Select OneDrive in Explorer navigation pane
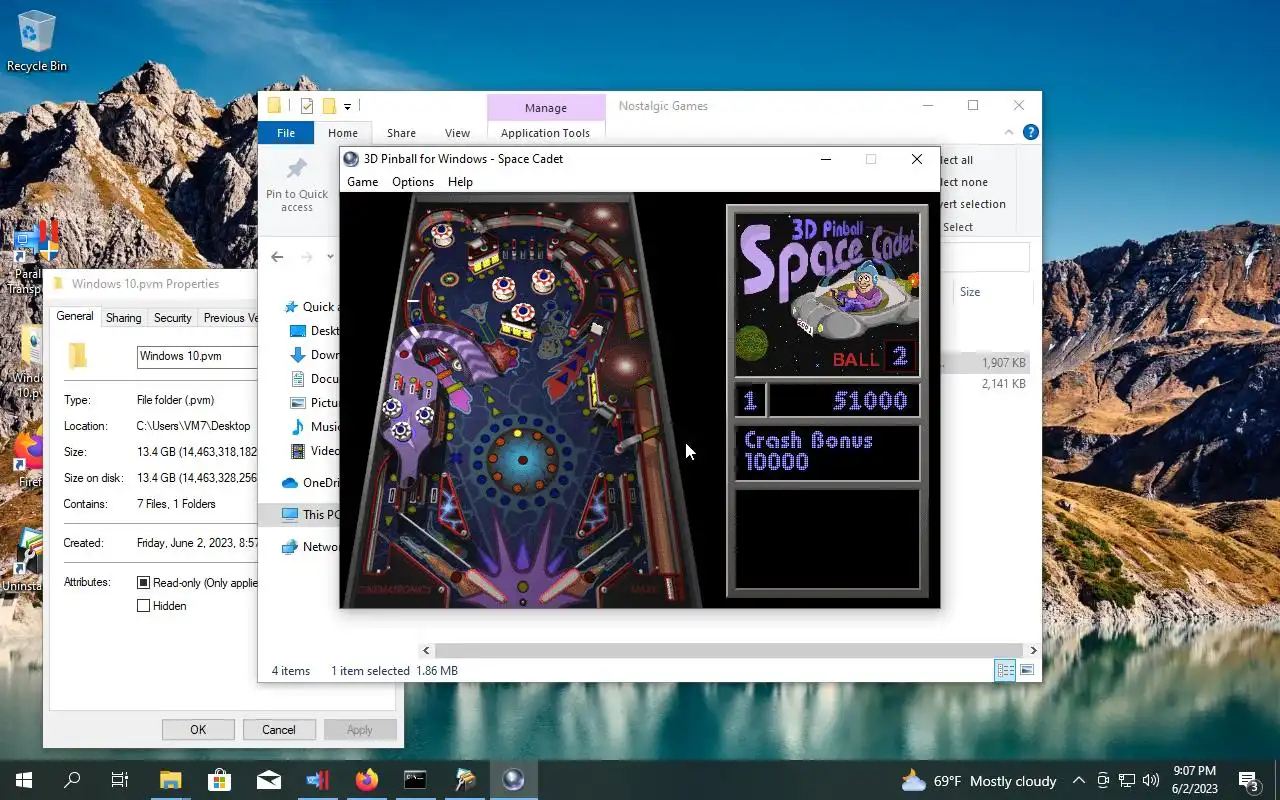Viewport: 1280px width, 800px height. pyautogui.click(x=310, y=482)
